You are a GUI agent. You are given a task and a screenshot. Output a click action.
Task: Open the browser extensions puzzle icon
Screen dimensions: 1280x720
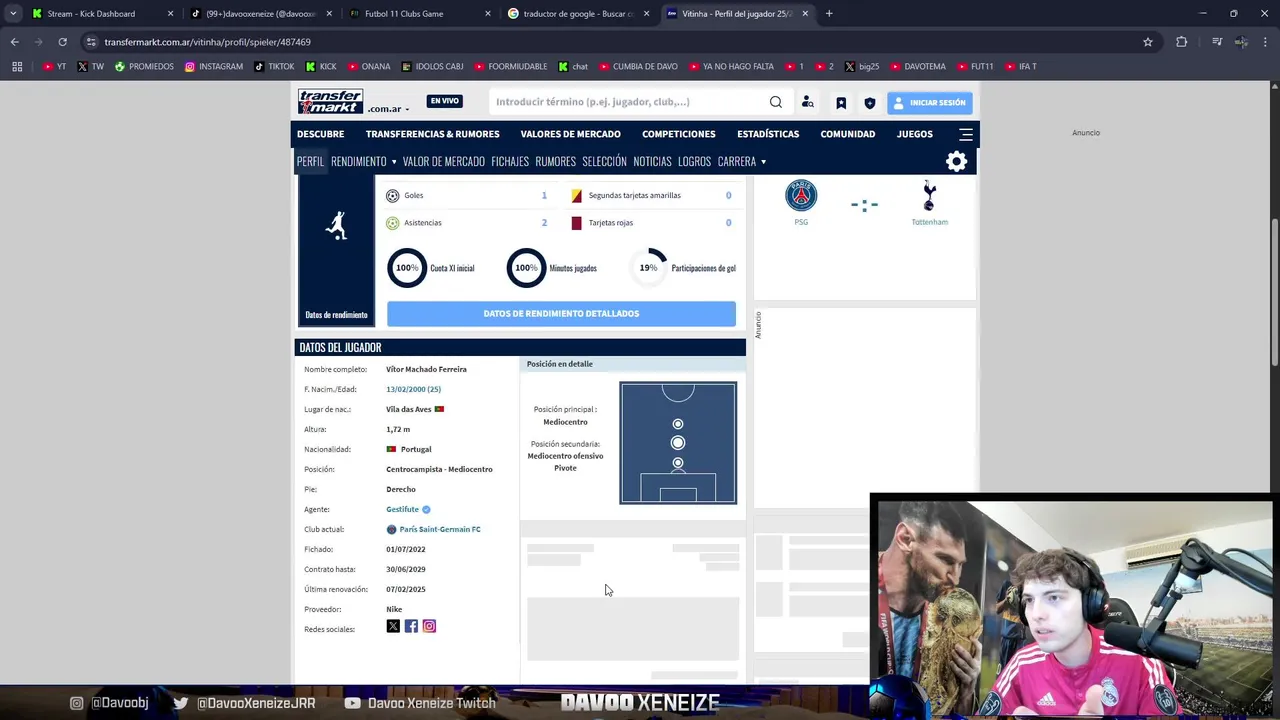coord(1182,42)
